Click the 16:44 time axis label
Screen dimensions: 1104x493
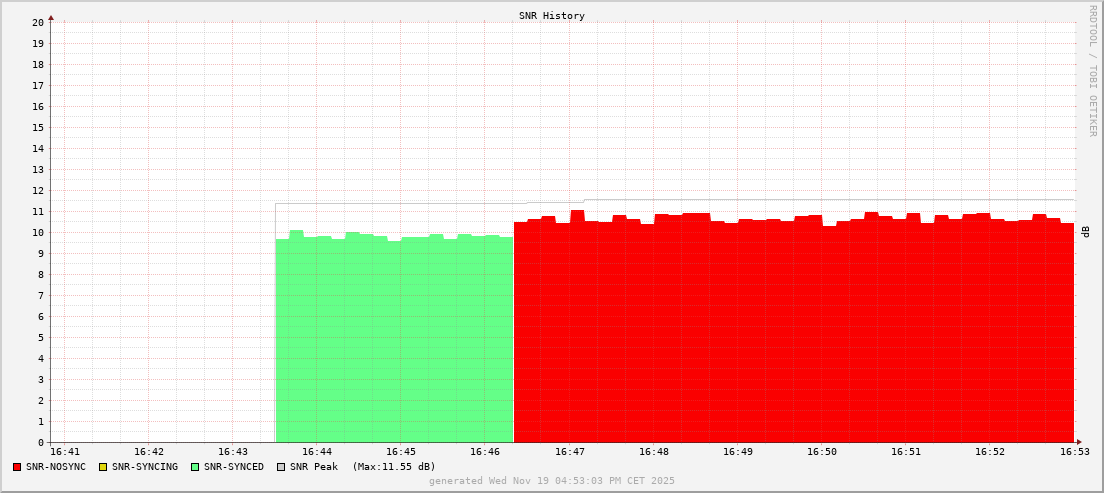(316, 452)
